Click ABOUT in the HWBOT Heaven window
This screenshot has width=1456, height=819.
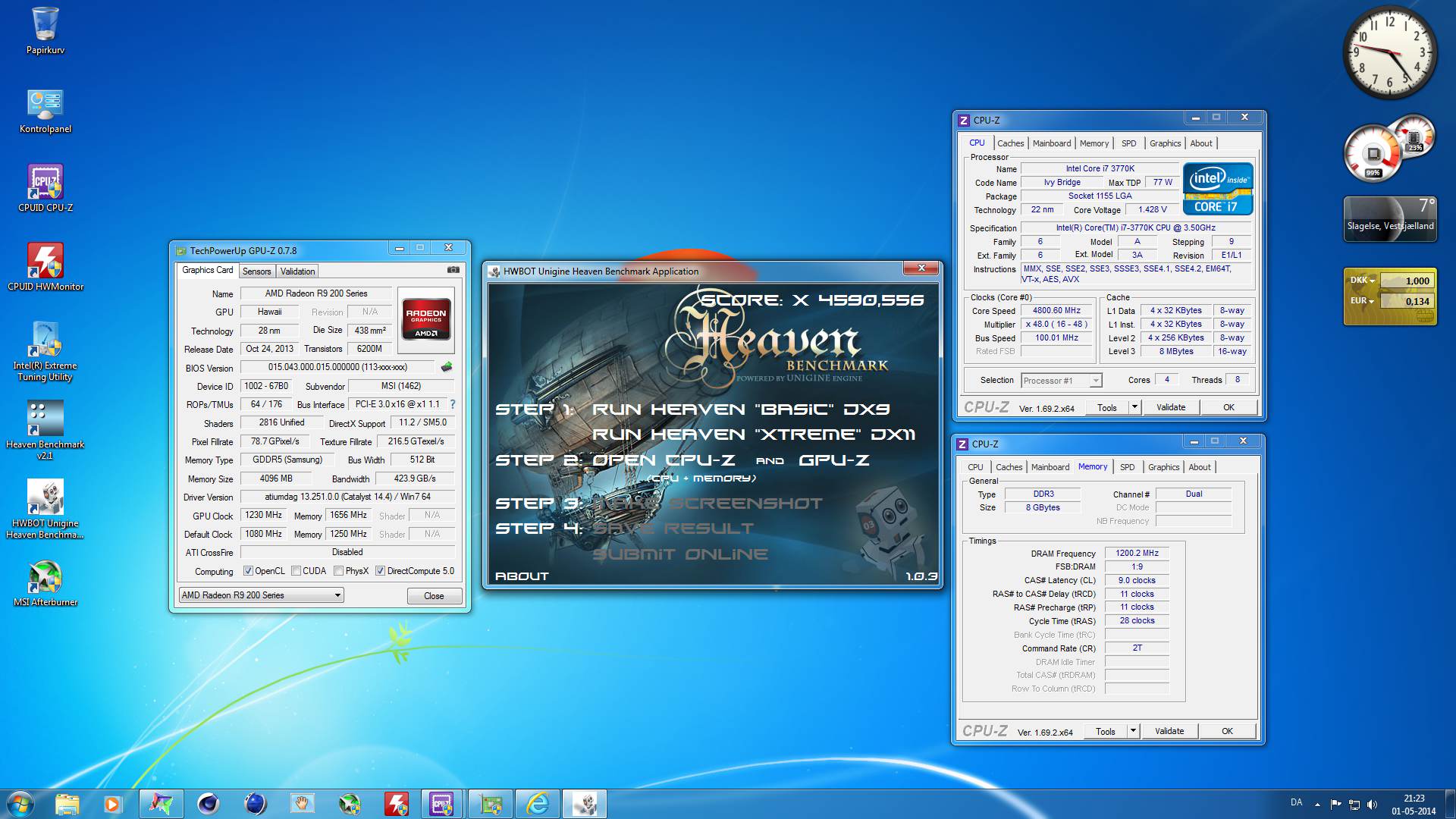[522, 576]
